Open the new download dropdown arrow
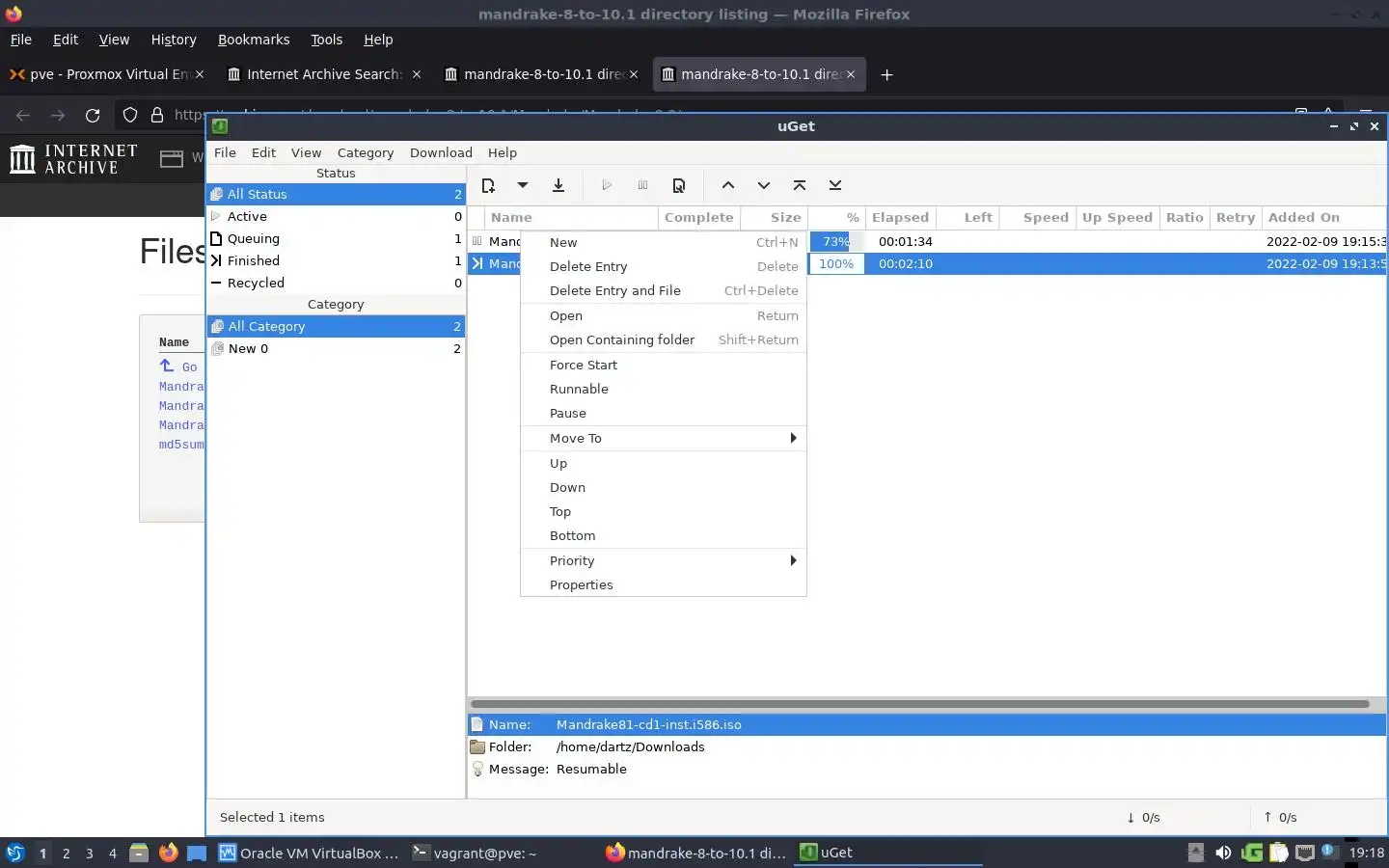This screenshot has height=868, width=1389. tap(523, 185)
